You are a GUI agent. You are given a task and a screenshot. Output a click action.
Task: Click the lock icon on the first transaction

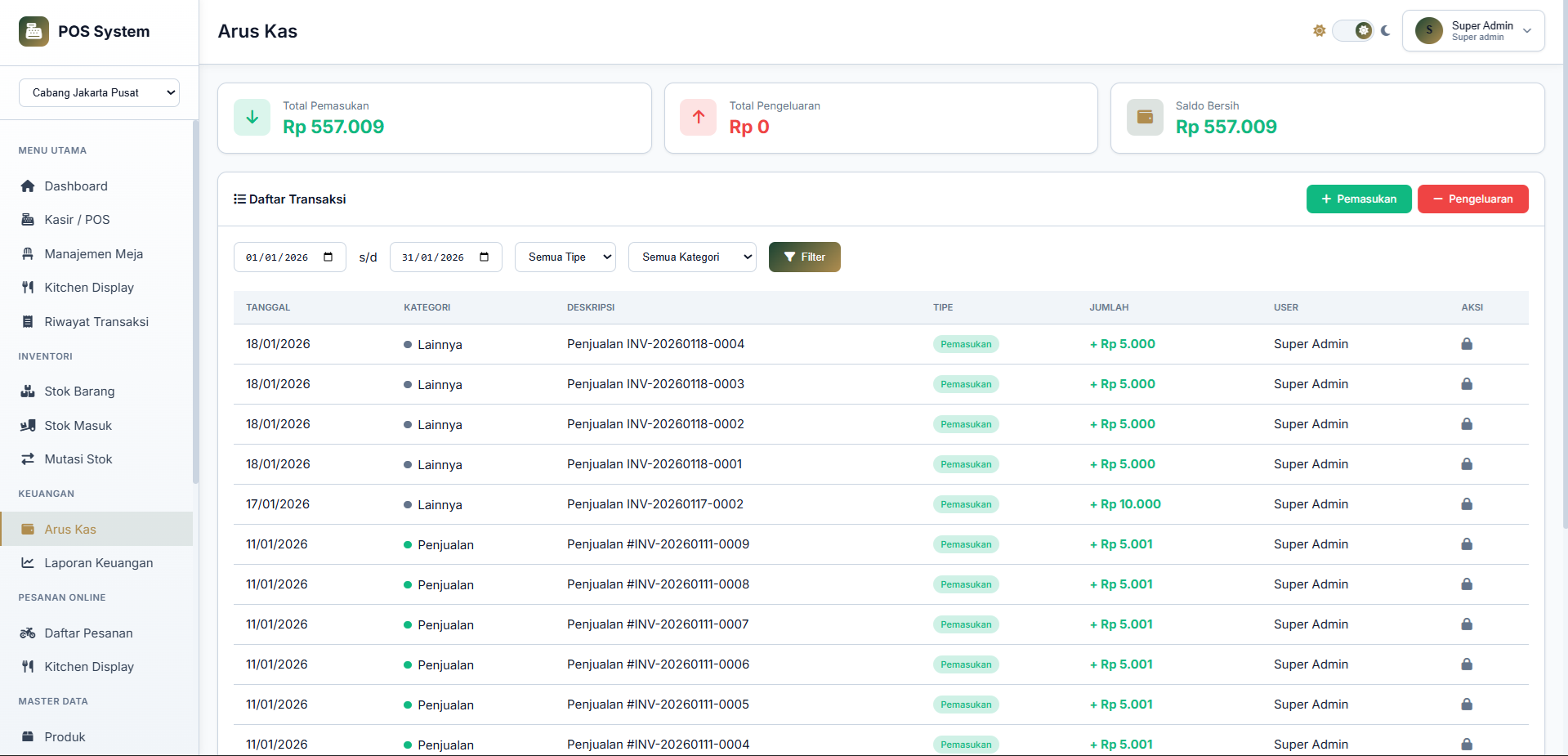click(x=1467, y=344)
